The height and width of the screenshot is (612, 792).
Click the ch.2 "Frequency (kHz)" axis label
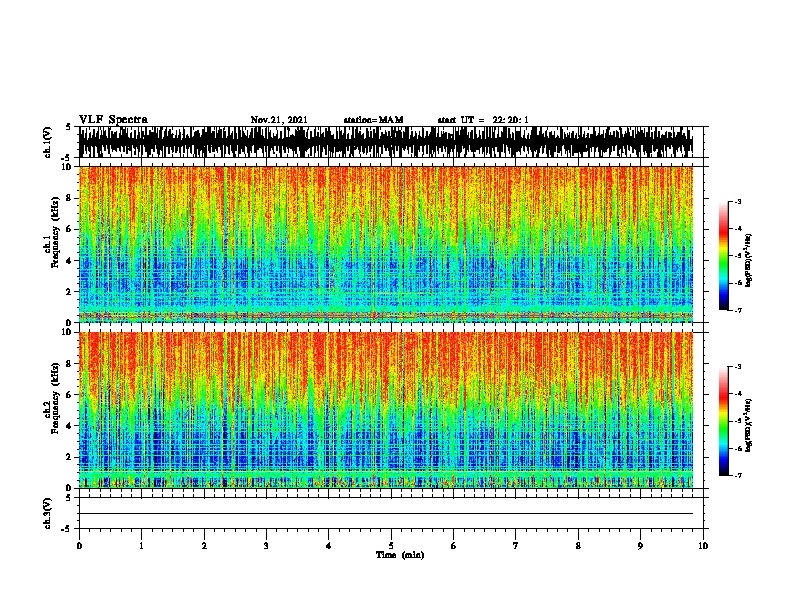56,398
